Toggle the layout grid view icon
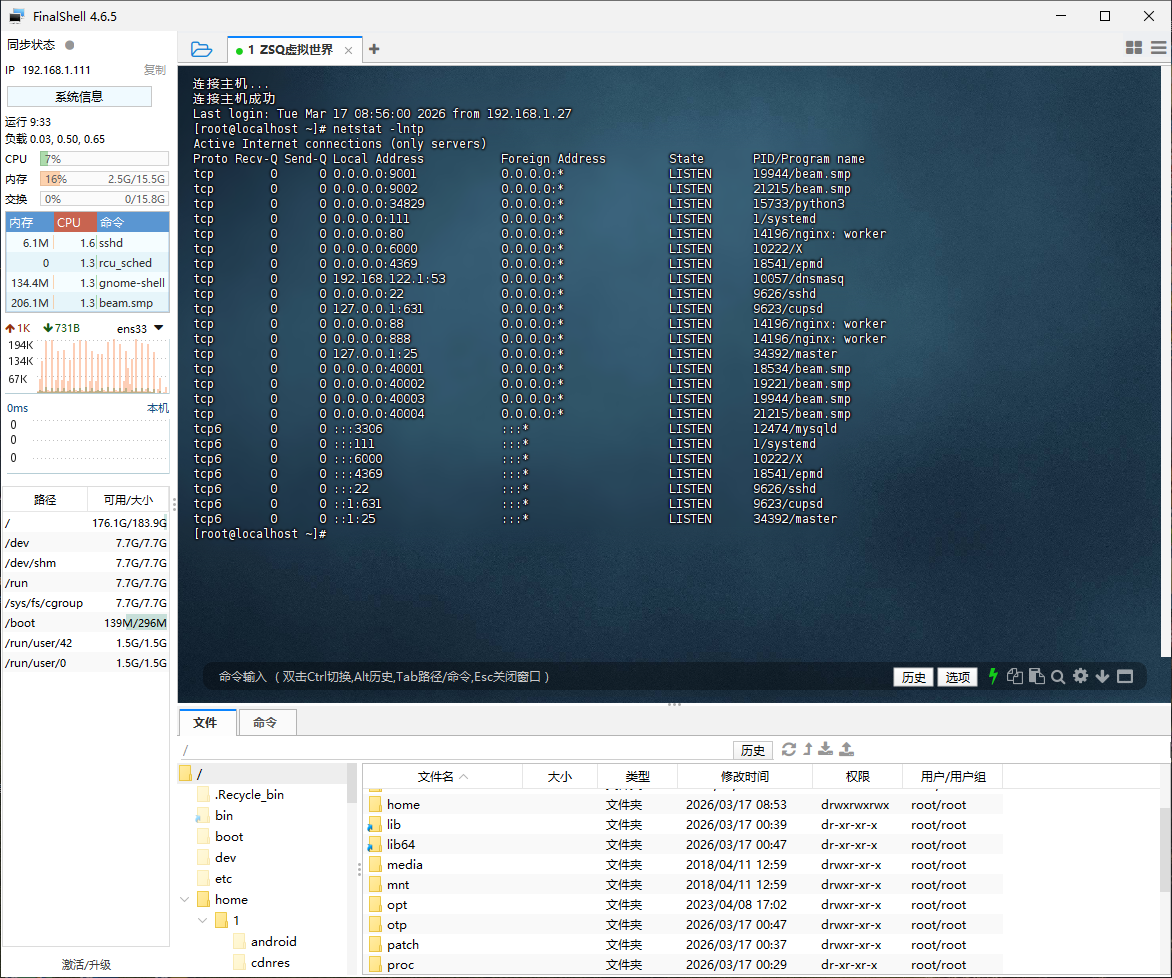This screenshot has height=978, width=1172. [1133, 48]
